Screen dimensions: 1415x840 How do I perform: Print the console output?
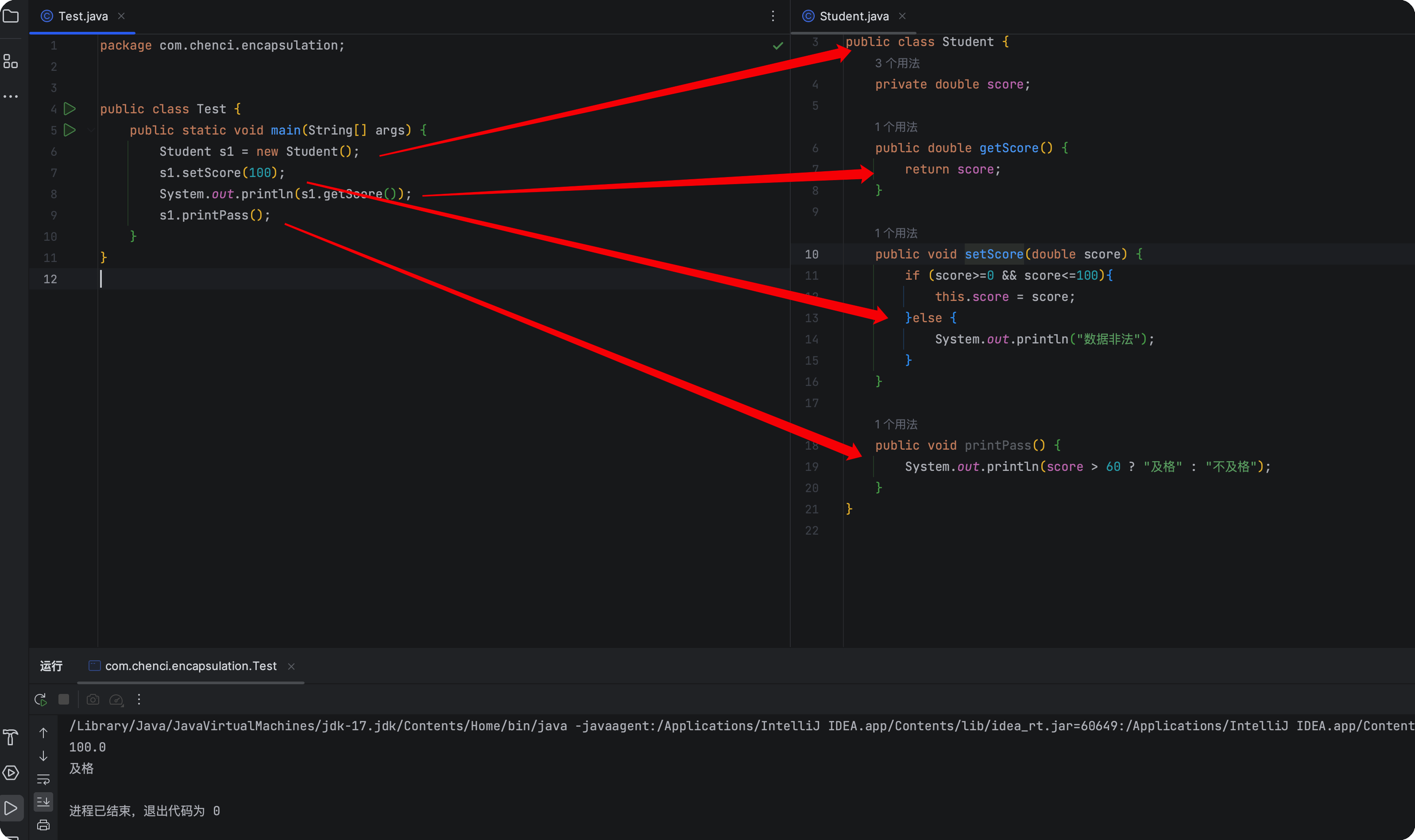coord(43,825)
